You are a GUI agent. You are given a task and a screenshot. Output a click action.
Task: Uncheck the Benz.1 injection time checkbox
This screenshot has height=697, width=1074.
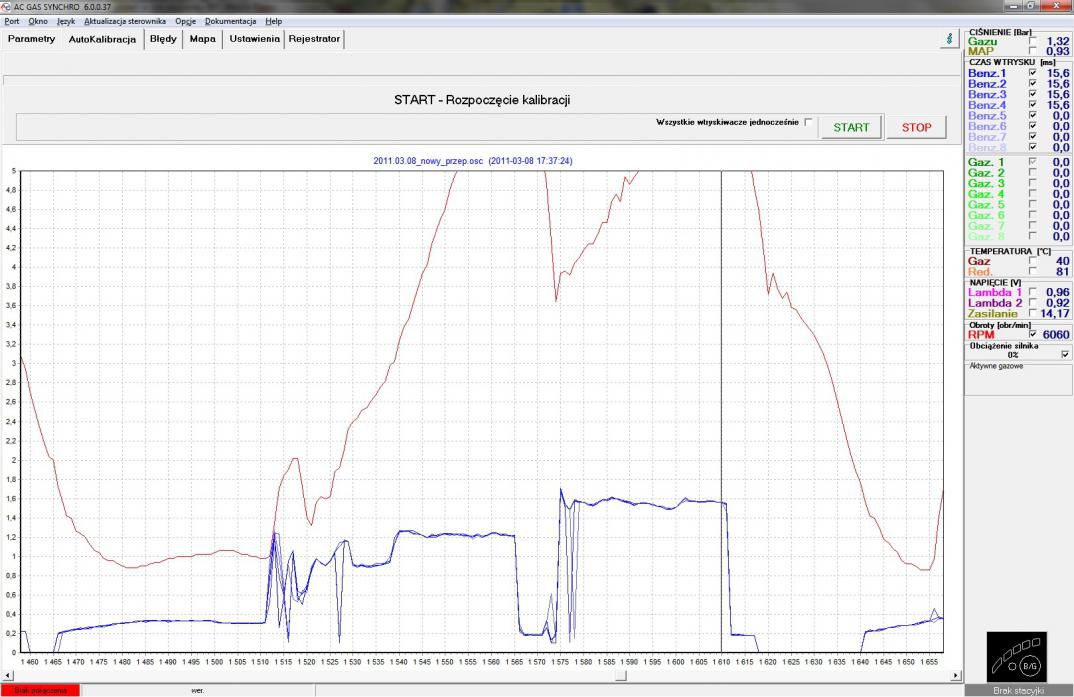pyautogui.click(x=1033, y=73)
